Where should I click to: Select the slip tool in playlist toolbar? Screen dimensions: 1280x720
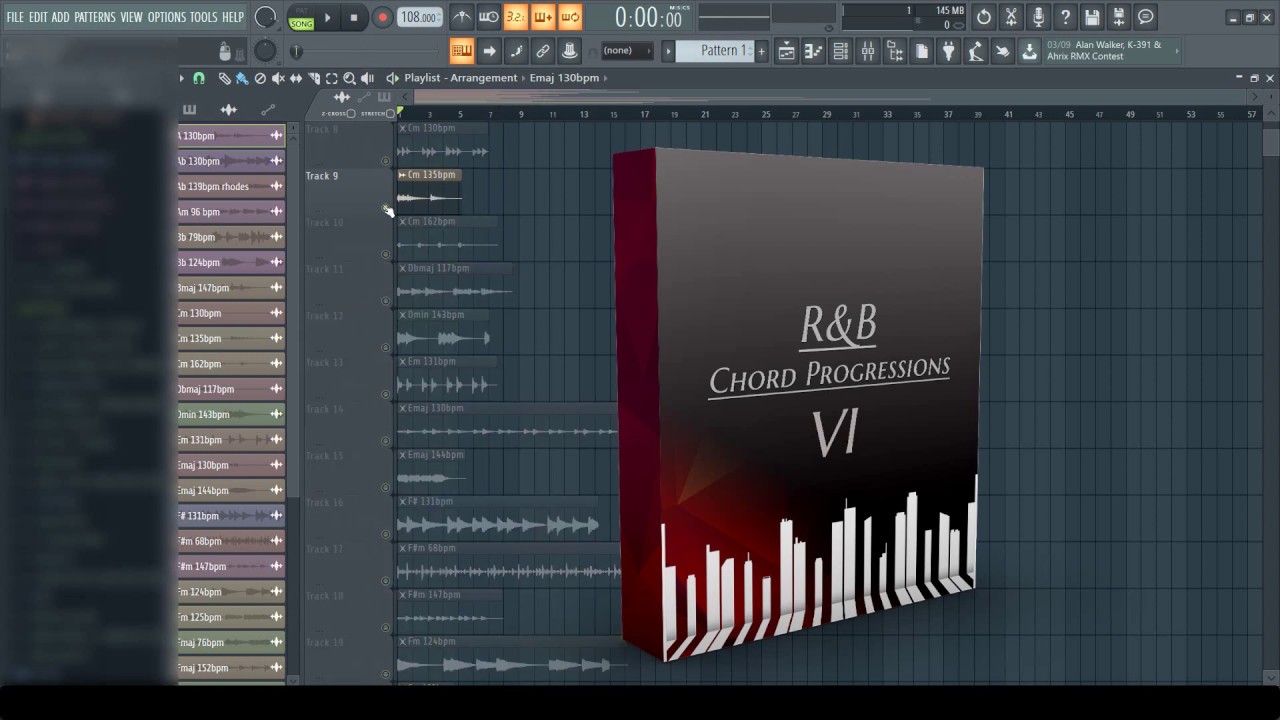coord(296,78)
